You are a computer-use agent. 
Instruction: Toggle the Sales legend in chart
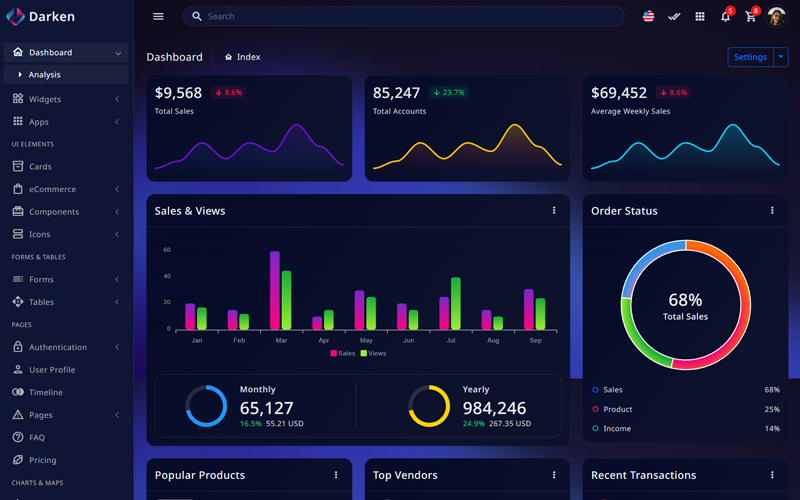pos(342,353)
